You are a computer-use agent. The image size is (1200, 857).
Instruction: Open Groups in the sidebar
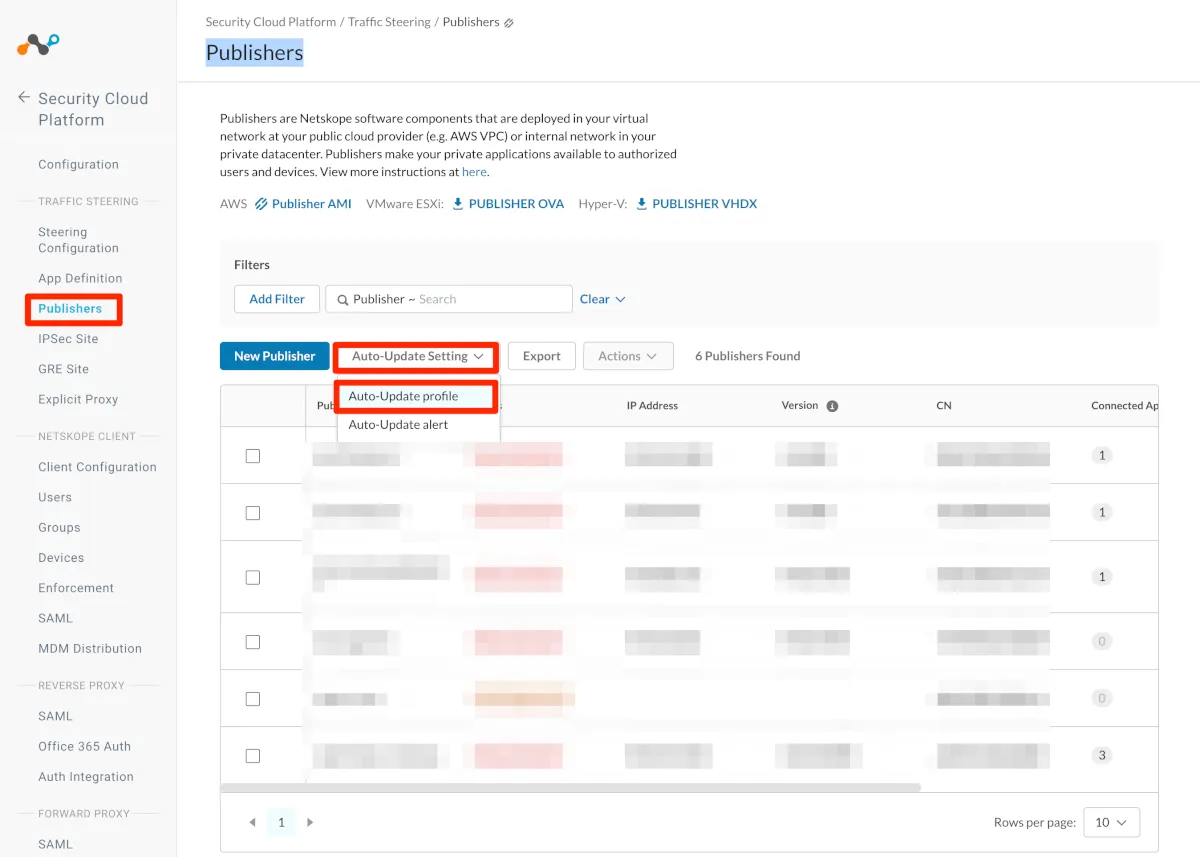(59, 527)
